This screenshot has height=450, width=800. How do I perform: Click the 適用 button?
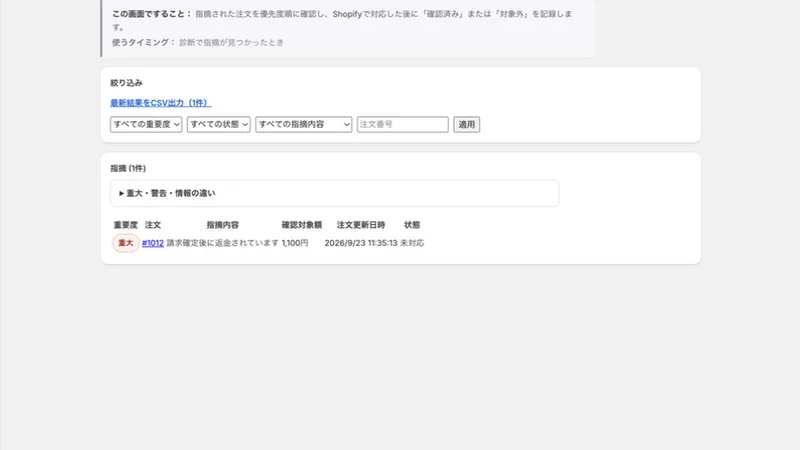click(x=466, y=124)
